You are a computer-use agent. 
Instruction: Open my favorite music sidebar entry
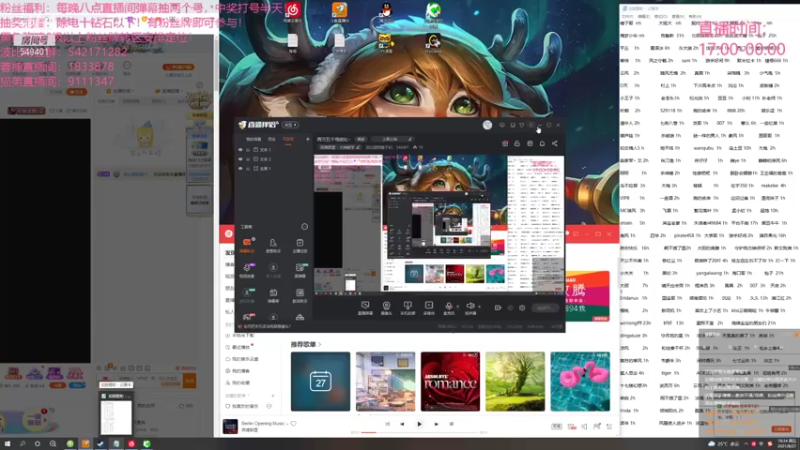click(x=244, y=407)
